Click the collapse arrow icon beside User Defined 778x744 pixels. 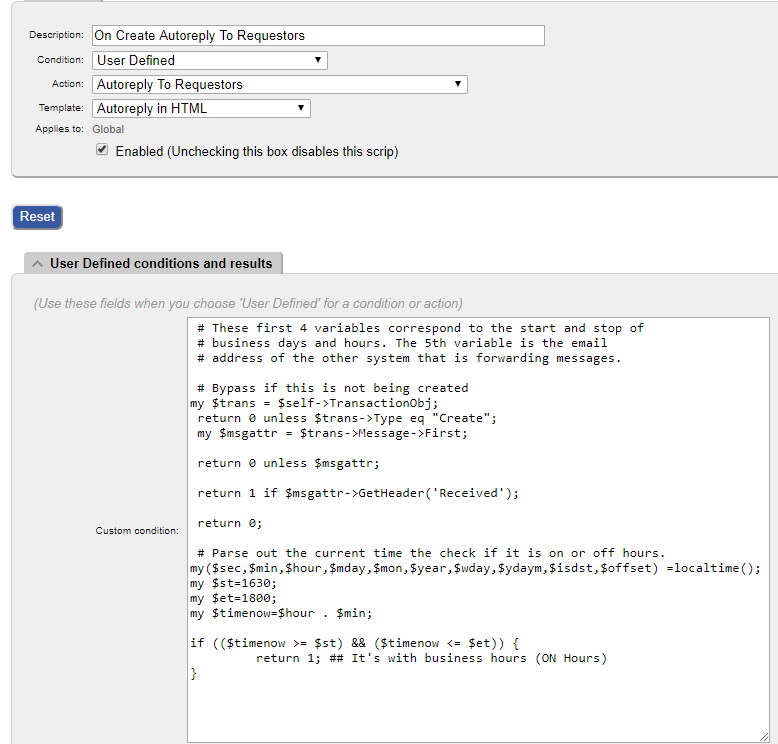coord(37,264)
